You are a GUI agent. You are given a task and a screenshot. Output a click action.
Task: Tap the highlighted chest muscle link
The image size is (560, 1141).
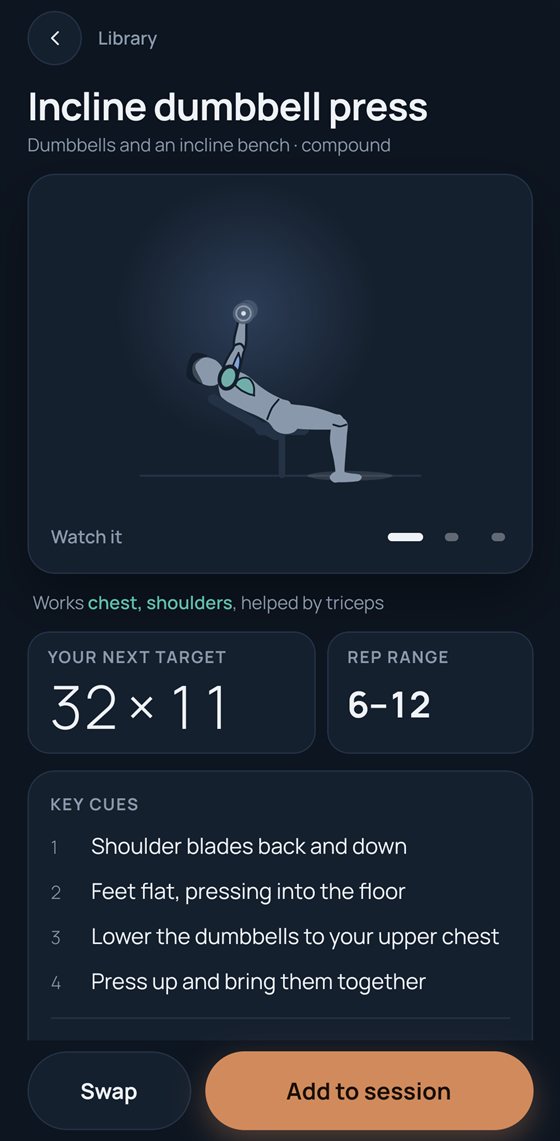click(114, 603)
